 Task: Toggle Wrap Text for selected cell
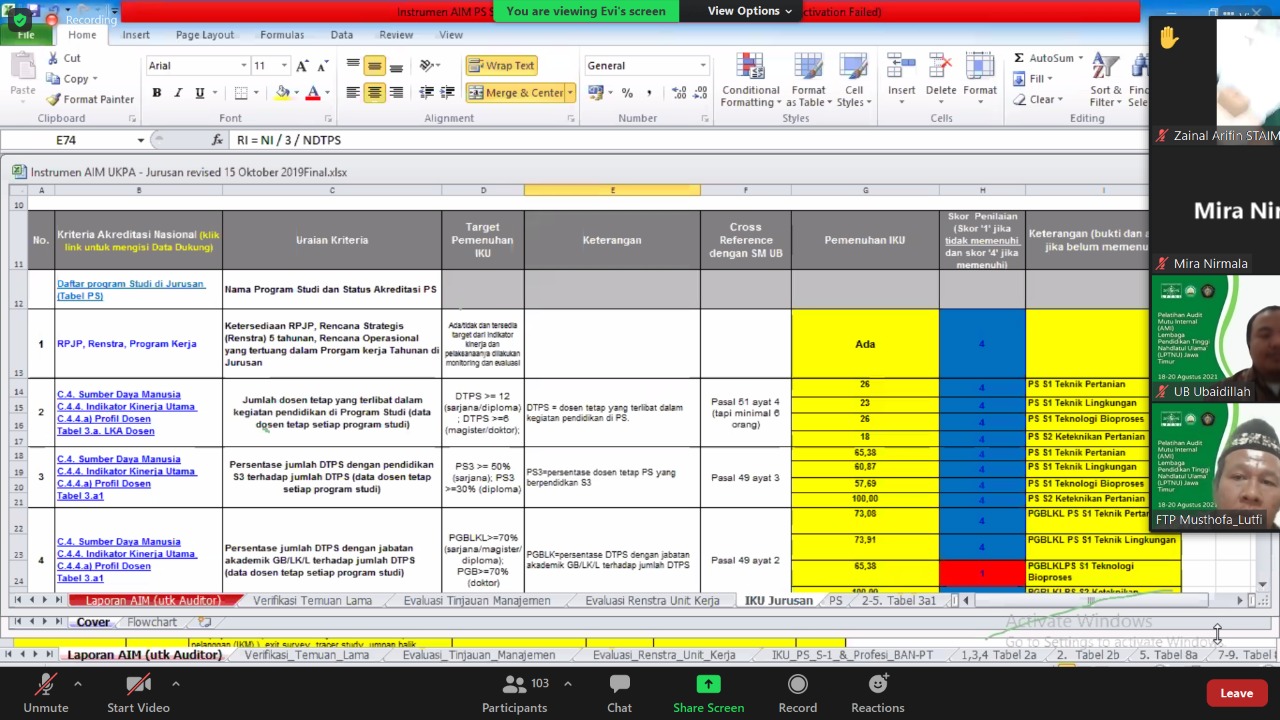pyautogui.click(x=501, y=65)
